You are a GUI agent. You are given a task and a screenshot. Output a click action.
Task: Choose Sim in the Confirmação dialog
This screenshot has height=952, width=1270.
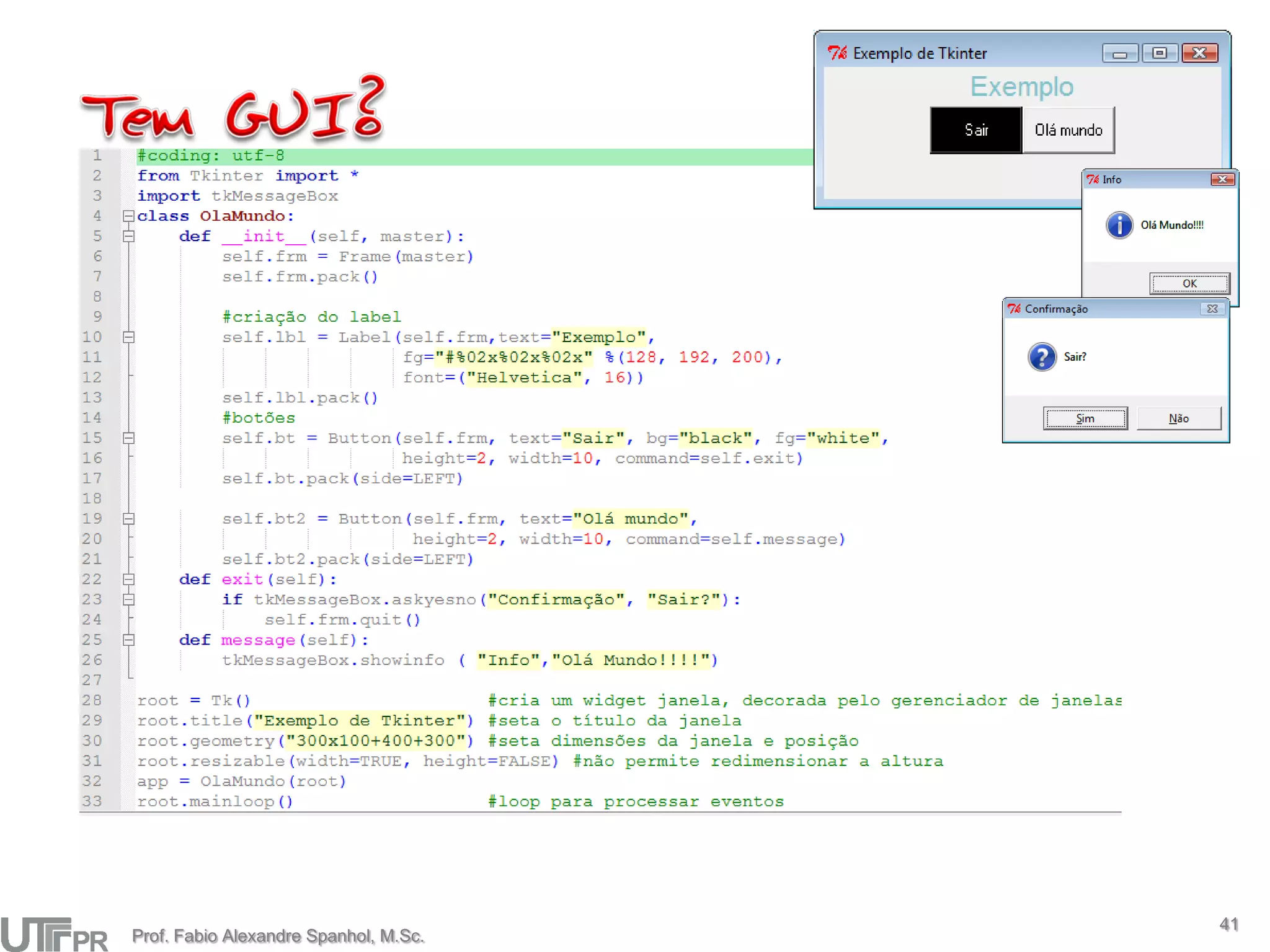1085,418
